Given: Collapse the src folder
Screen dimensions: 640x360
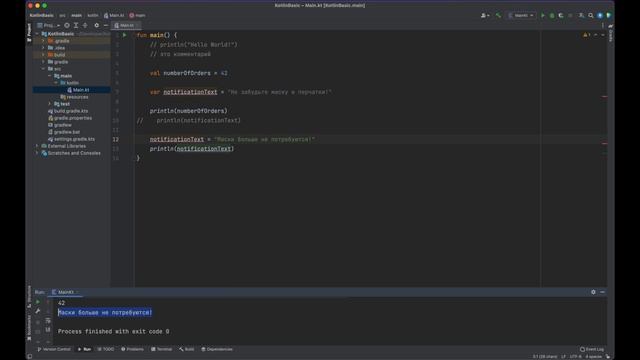Looking at the screenshot, I should [43, 69].
